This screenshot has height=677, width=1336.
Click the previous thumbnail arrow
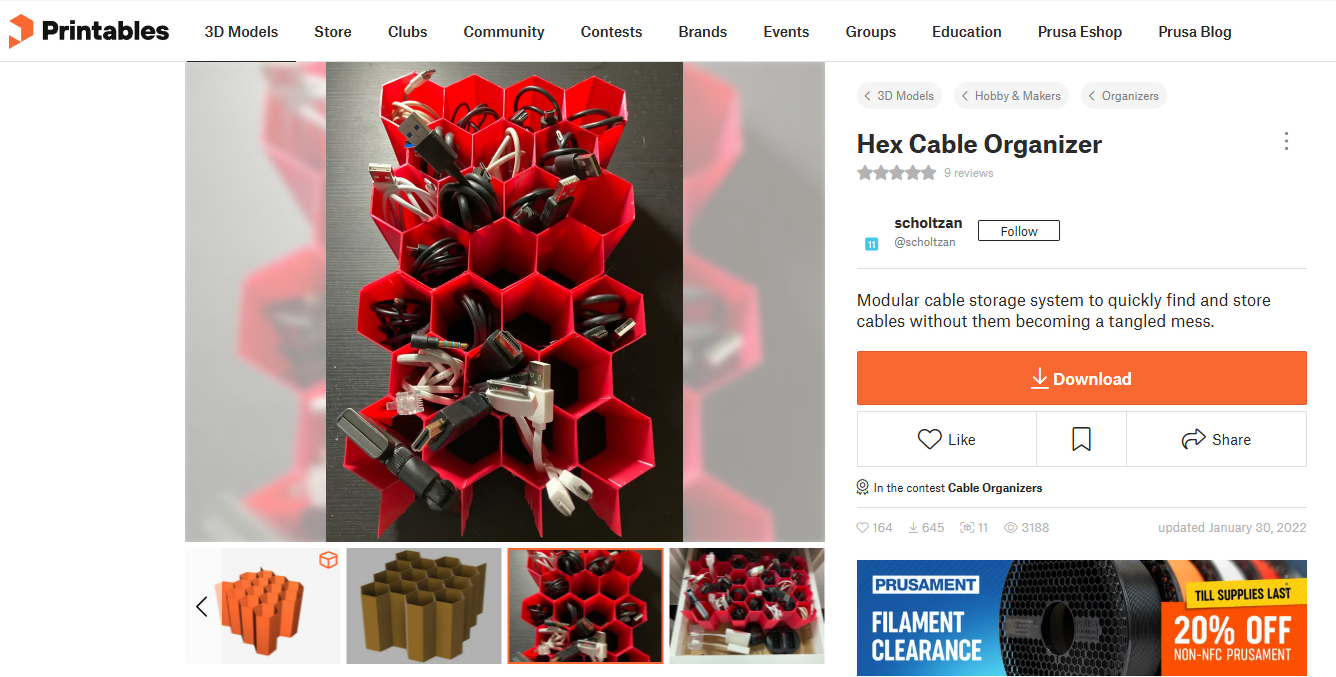tap(201, 606)
